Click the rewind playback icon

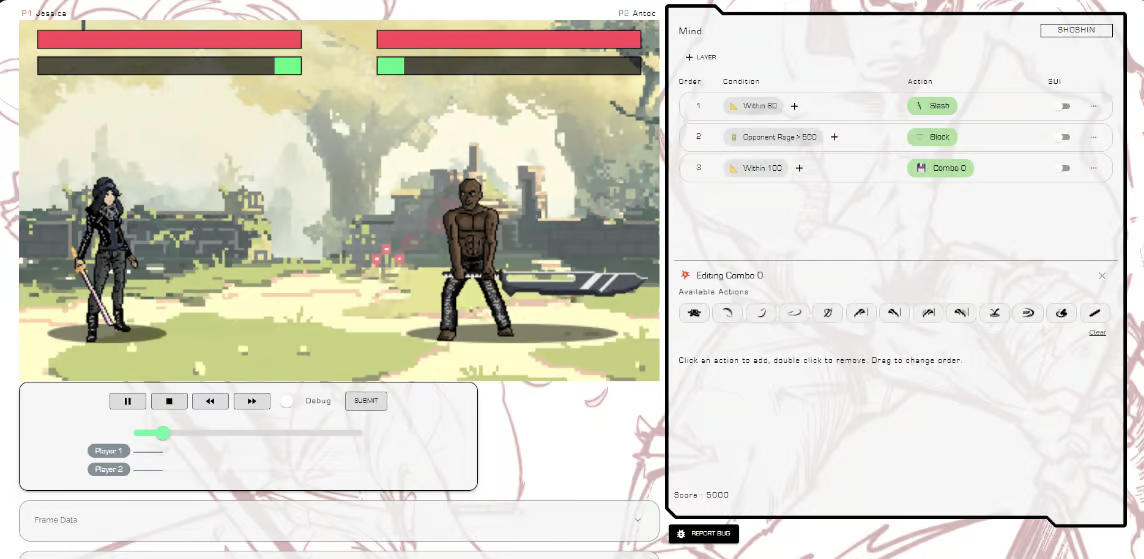coord(210,401)
